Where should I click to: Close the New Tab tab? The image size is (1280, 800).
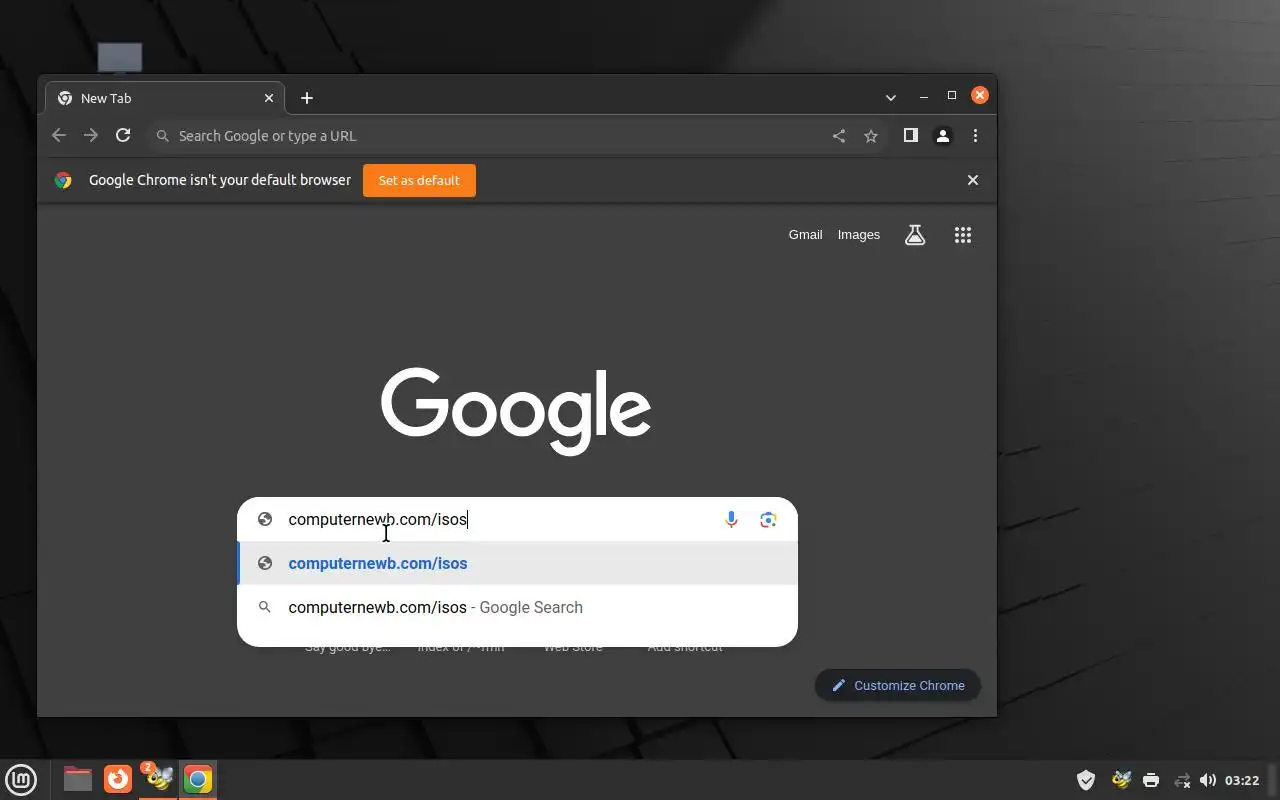269,98
